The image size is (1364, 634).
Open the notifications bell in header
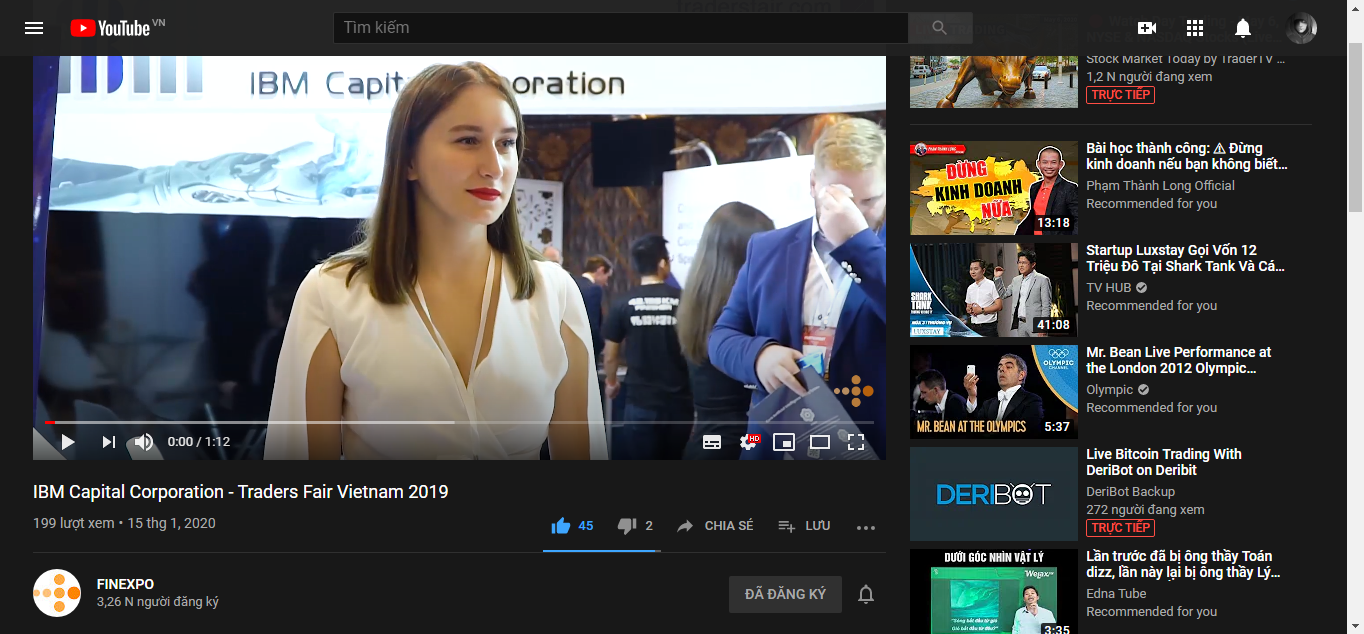point(1243,28)
